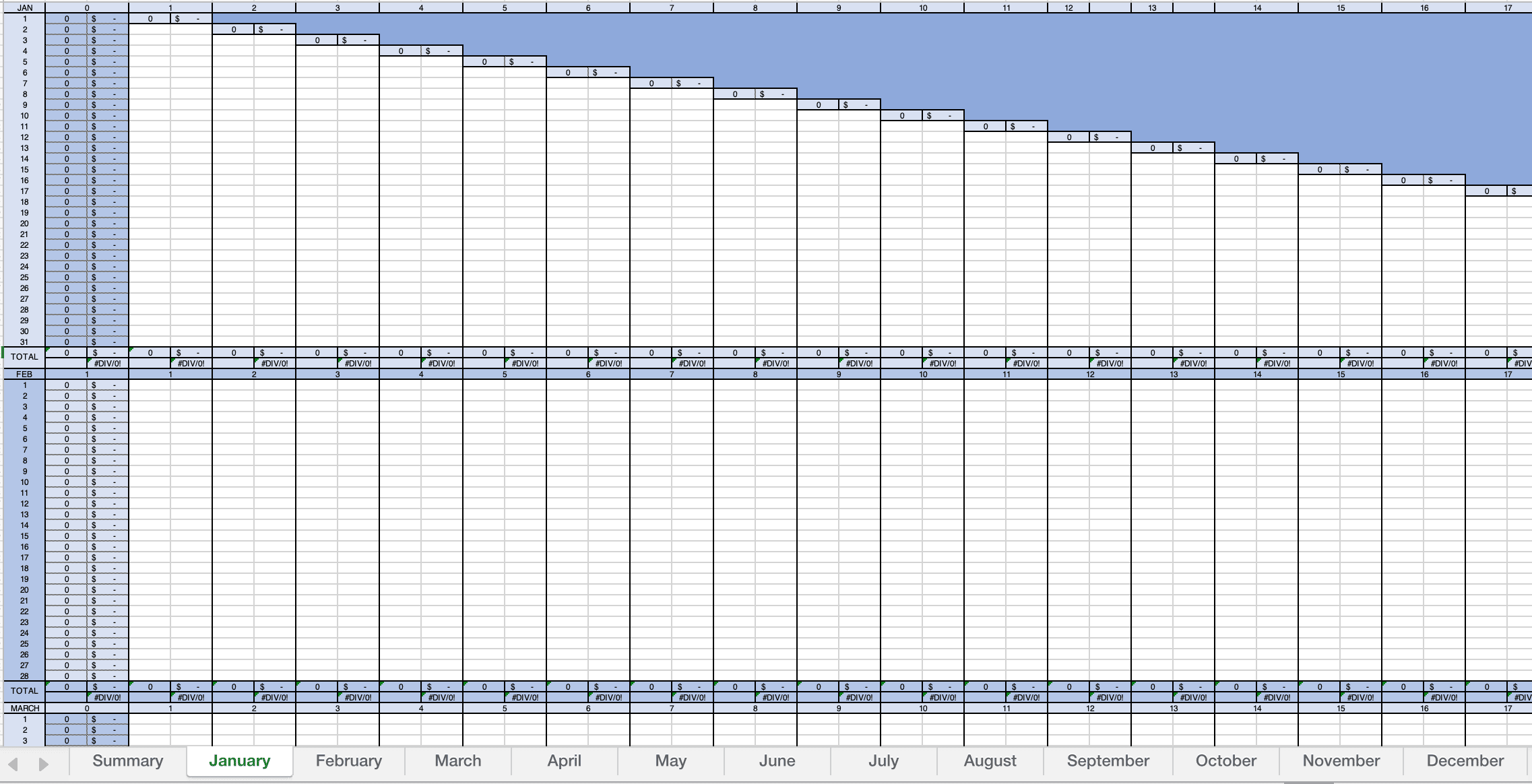This screenshot has width=1532, height=784.
Task: Click the next sheet navigation arrow
Action: point(44,764)
